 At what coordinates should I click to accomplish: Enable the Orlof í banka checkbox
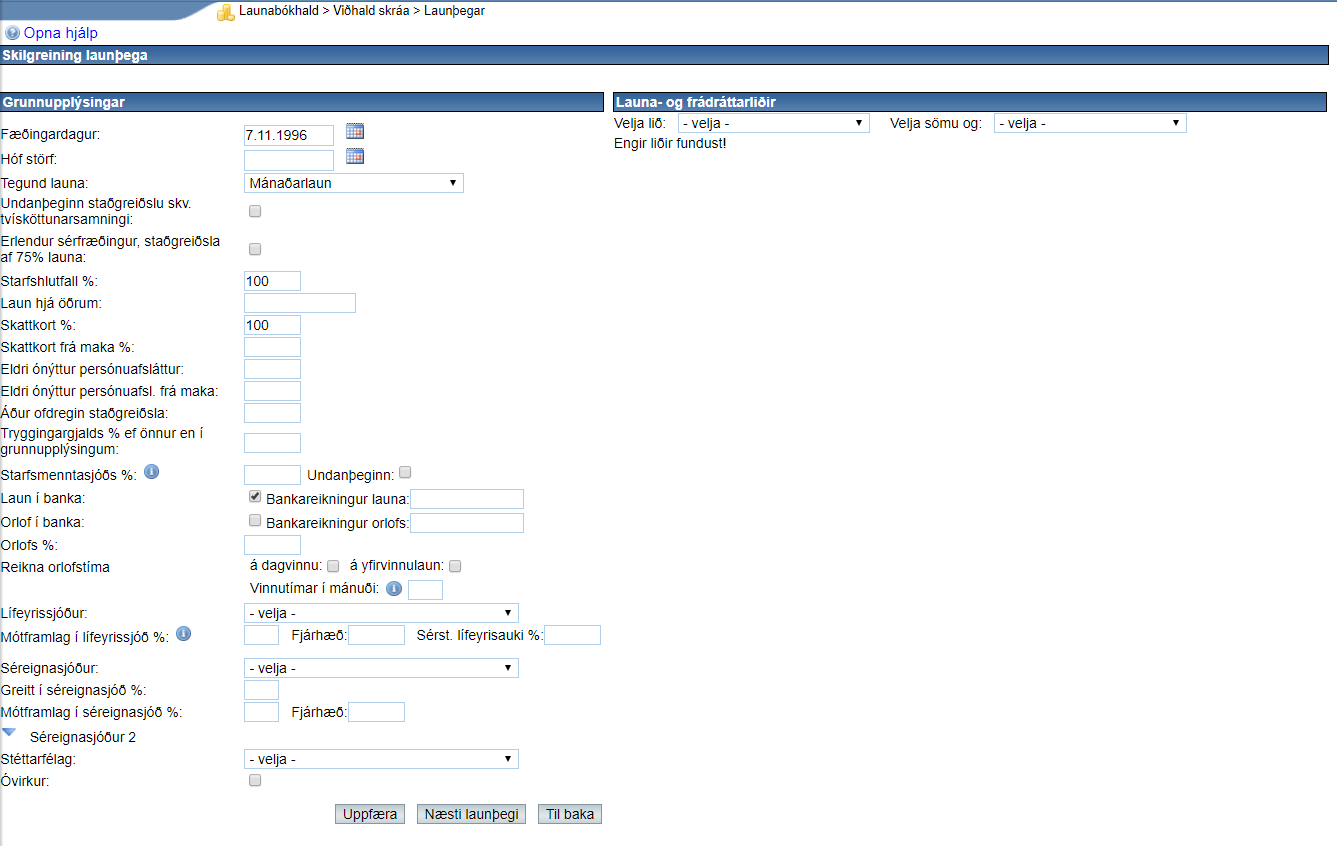(255, 521)
